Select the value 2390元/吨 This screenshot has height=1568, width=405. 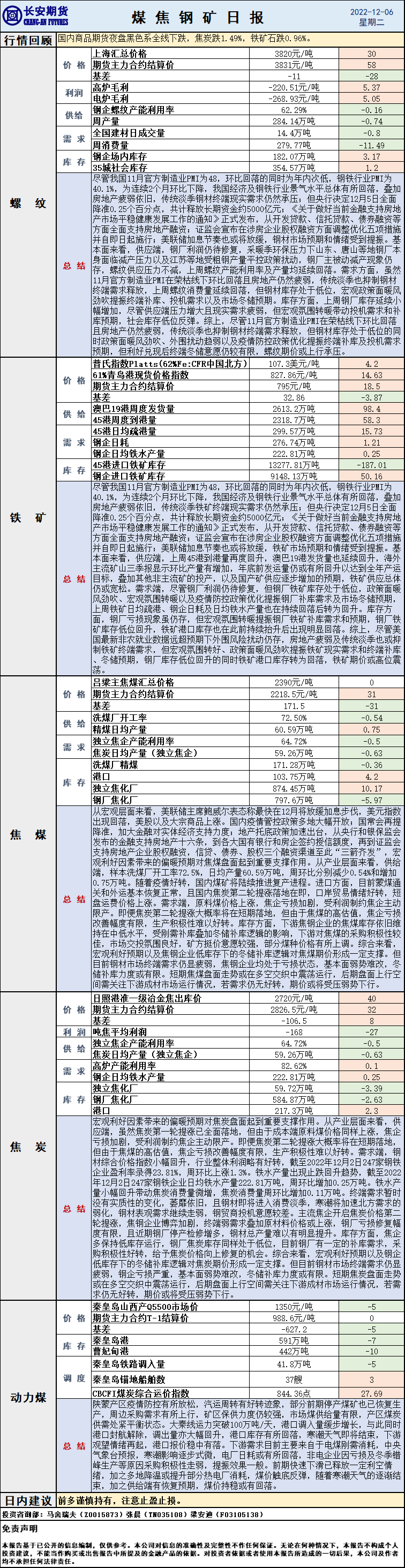click(x=294, y=682)
